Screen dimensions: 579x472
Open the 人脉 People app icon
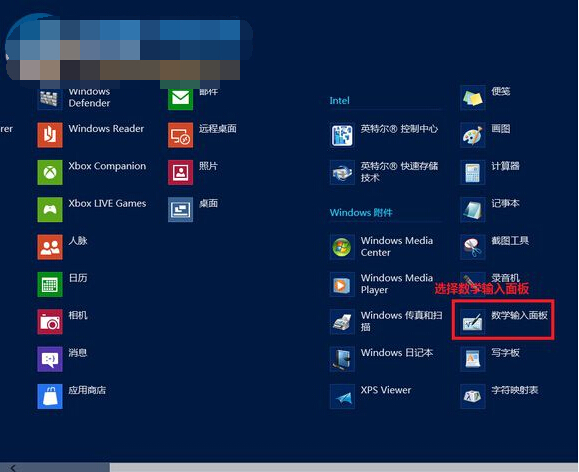50,247
